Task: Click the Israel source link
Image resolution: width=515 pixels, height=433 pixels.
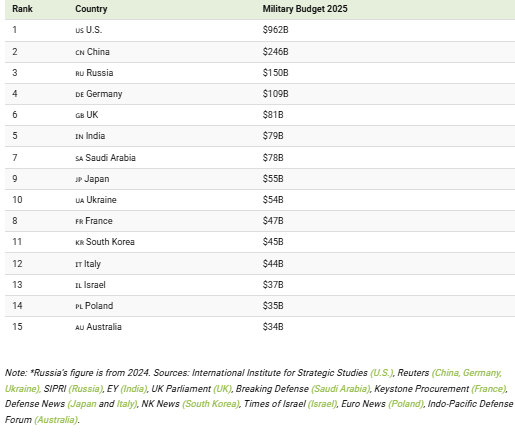Action: (322, 404)
